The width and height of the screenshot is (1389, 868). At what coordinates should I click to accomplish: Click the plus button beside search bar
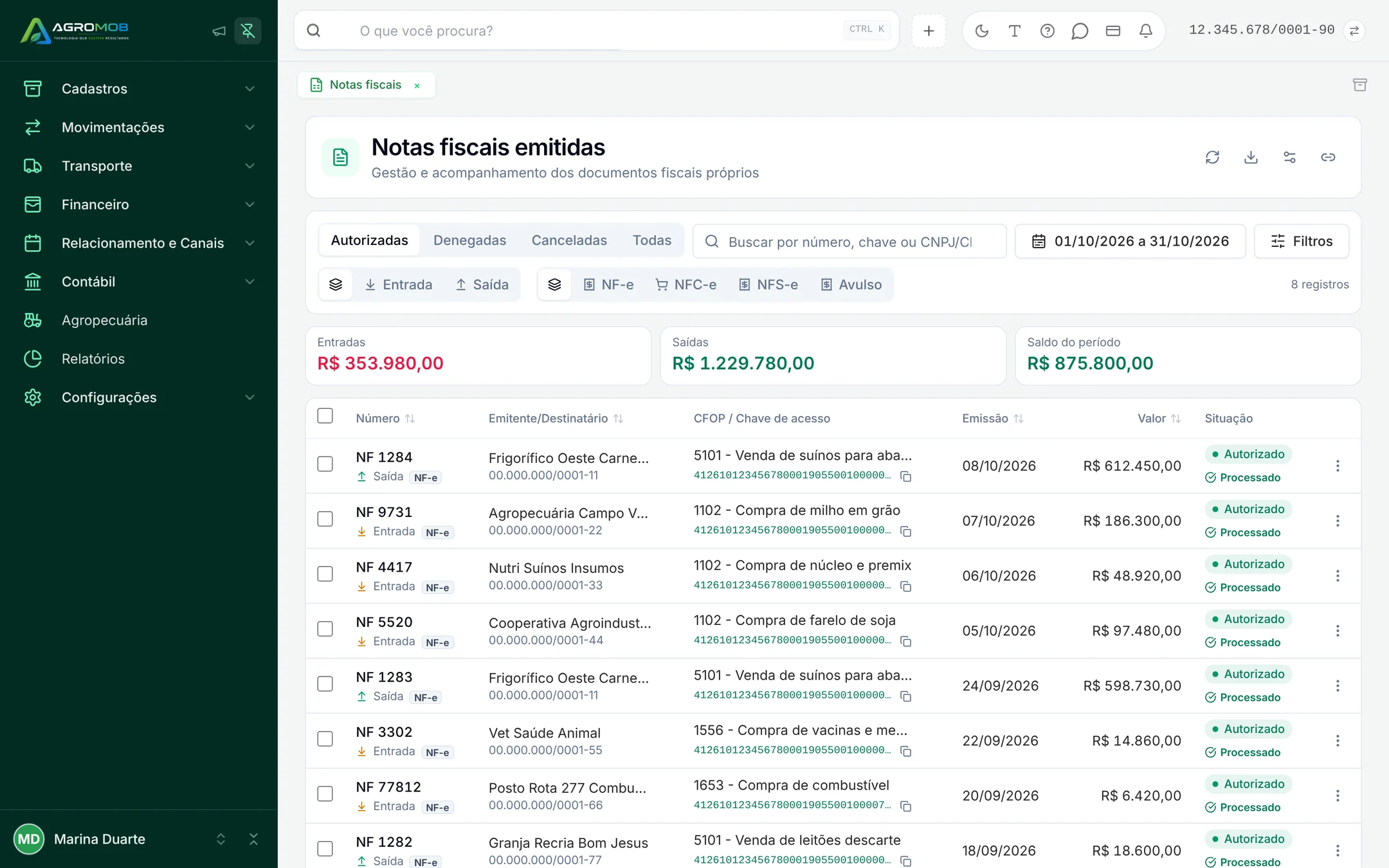[929, 31]
